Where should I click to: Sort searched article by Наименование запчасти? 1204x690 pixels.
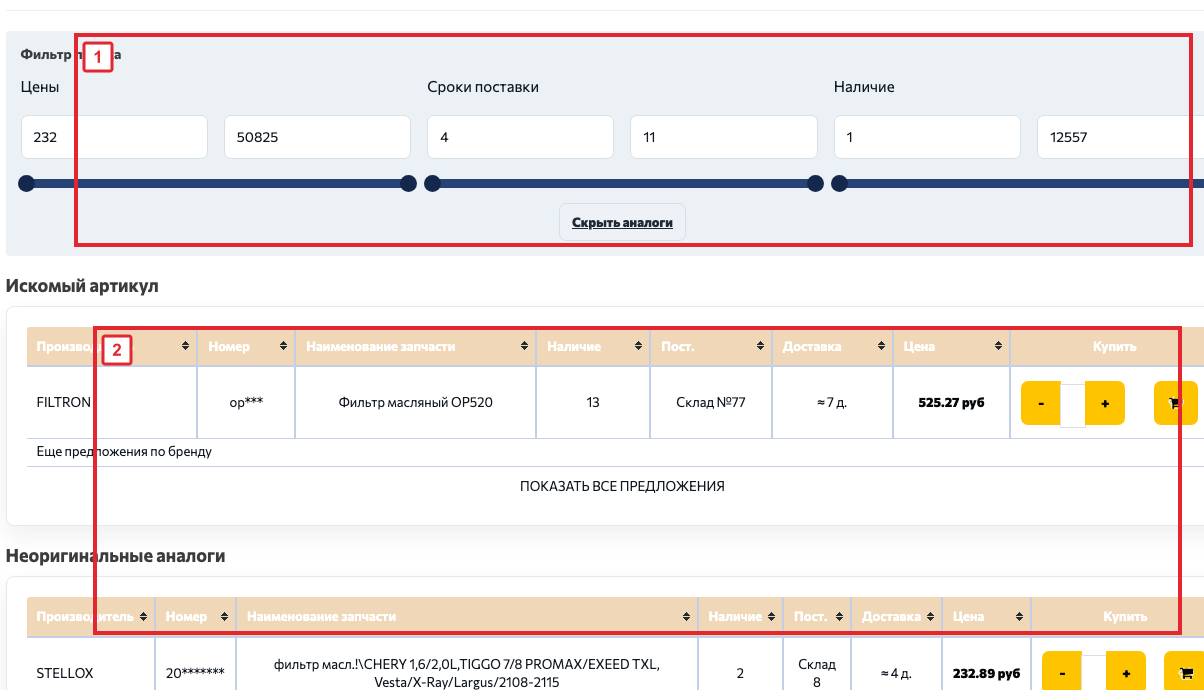[415, 346]
